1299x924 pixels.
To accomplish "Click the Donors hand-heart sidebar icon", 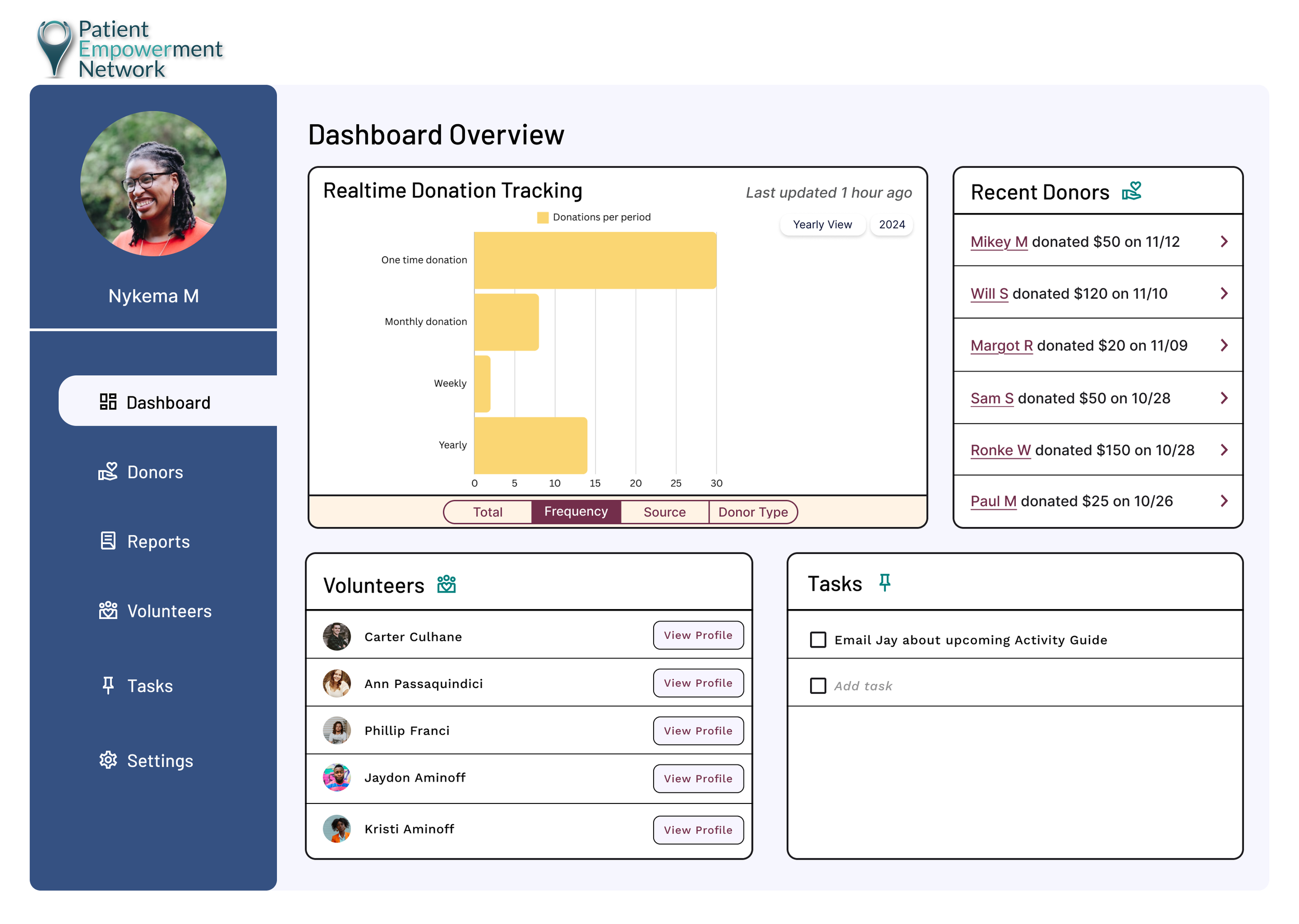I will click(108, 472).
